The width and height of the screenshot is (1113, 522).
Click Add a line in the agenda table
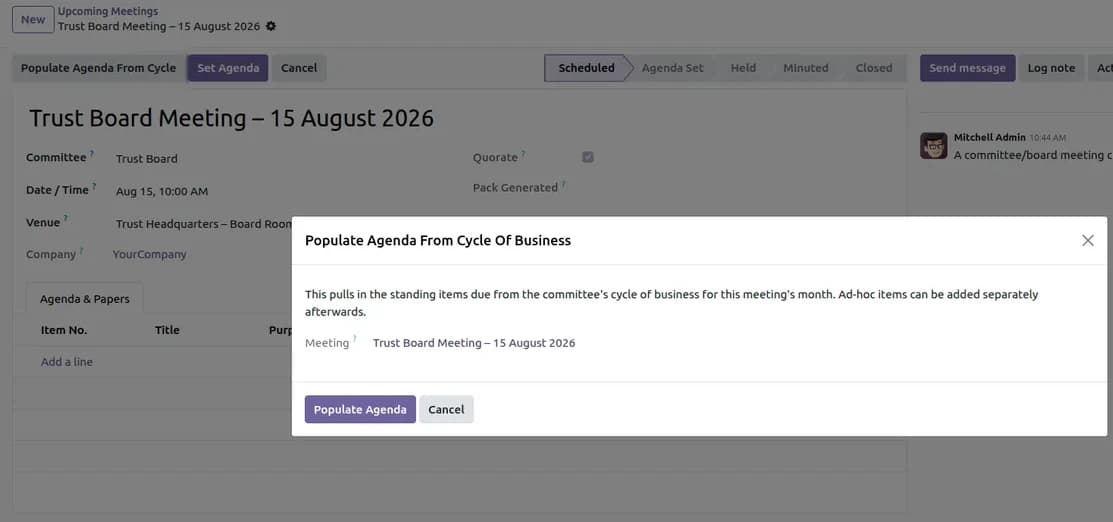pyautogui.click(x=67, y=361)
